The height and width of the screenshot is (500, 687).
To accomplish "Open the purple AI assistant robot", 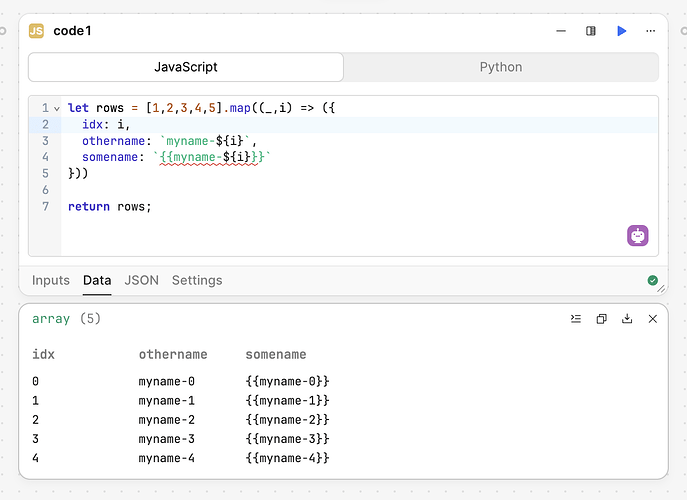I will pyautogui.click(x=638, y=236).
